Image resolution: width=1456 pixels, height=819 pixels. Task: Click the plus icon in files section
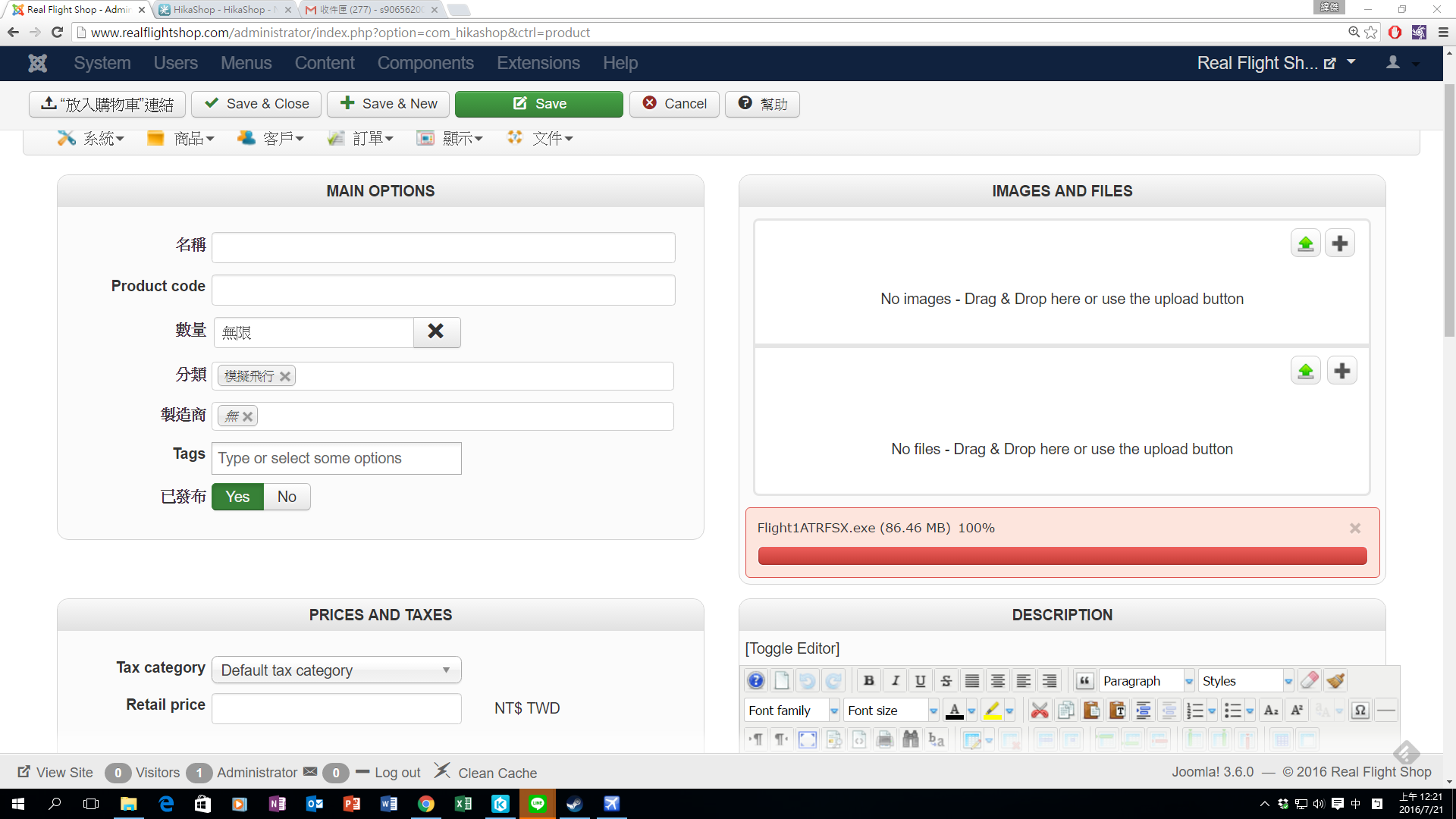1341,371
